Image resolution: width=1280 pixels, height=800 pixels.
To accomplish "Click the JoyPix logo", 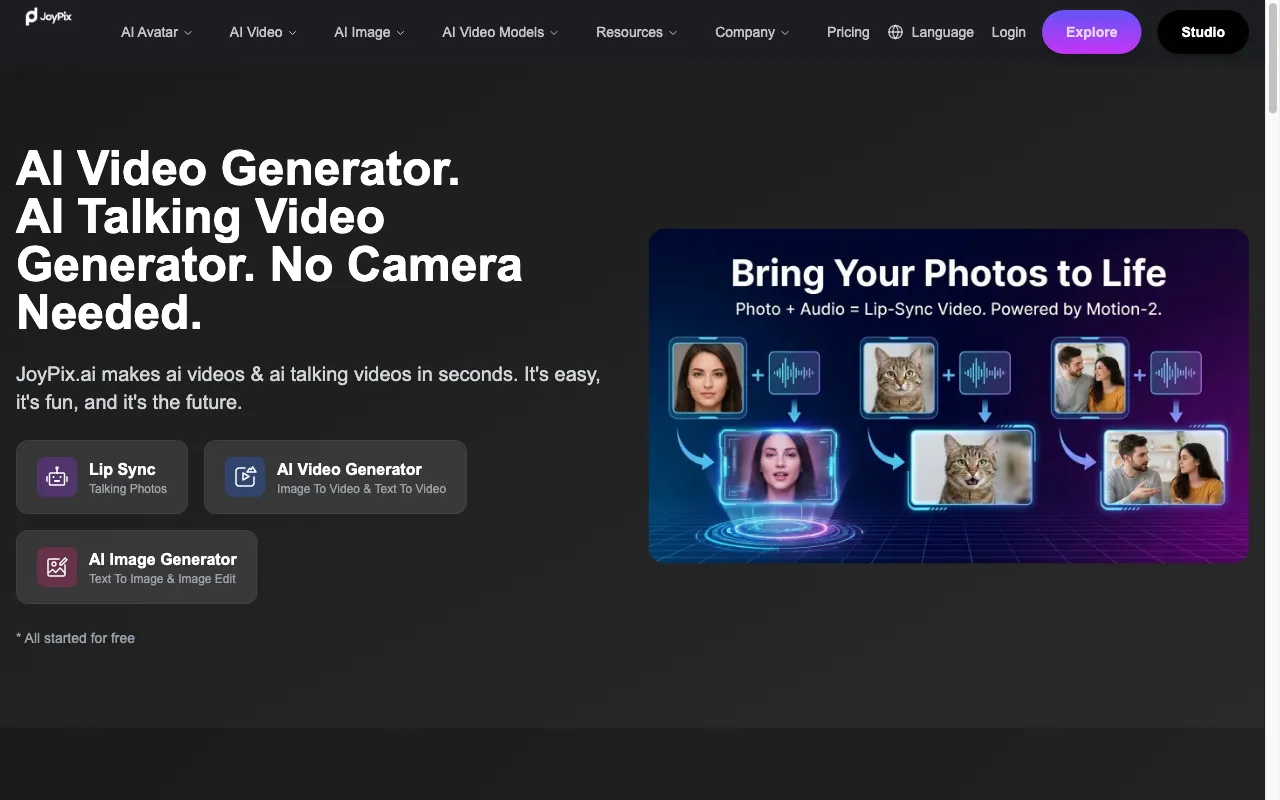I will pyautogui.click(x=48, y=16).
